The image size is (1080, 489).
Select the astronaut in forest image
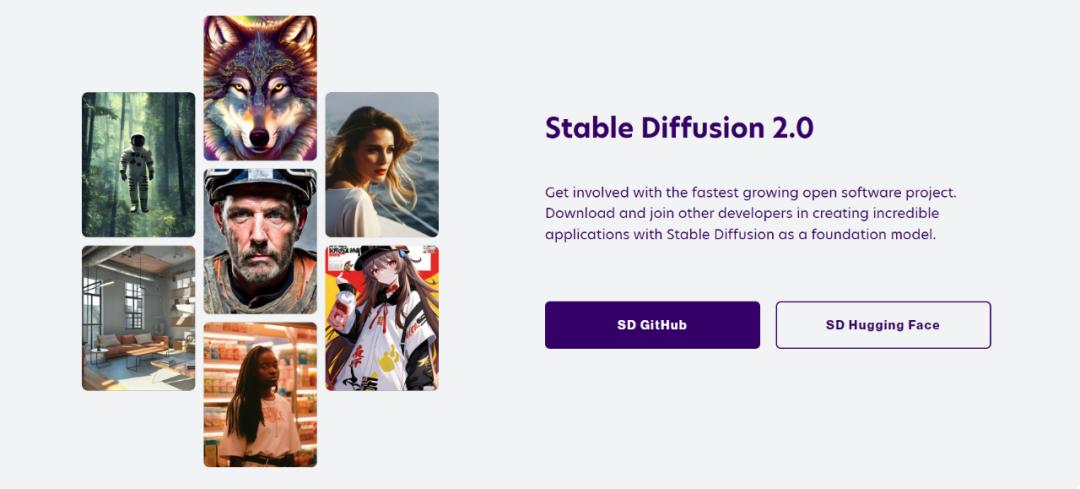click(x=138, y=164)
